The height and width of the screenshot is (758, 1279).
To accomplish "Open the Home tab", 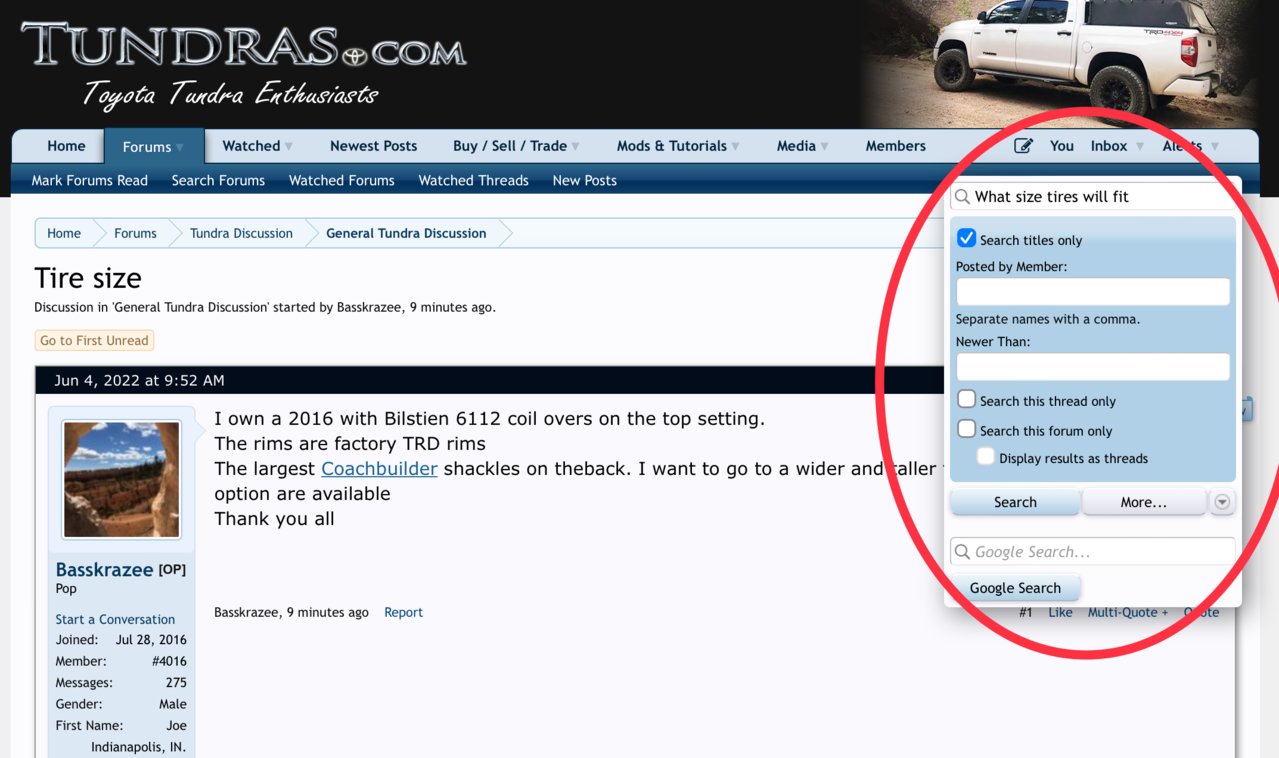I will tap(66, 146).
